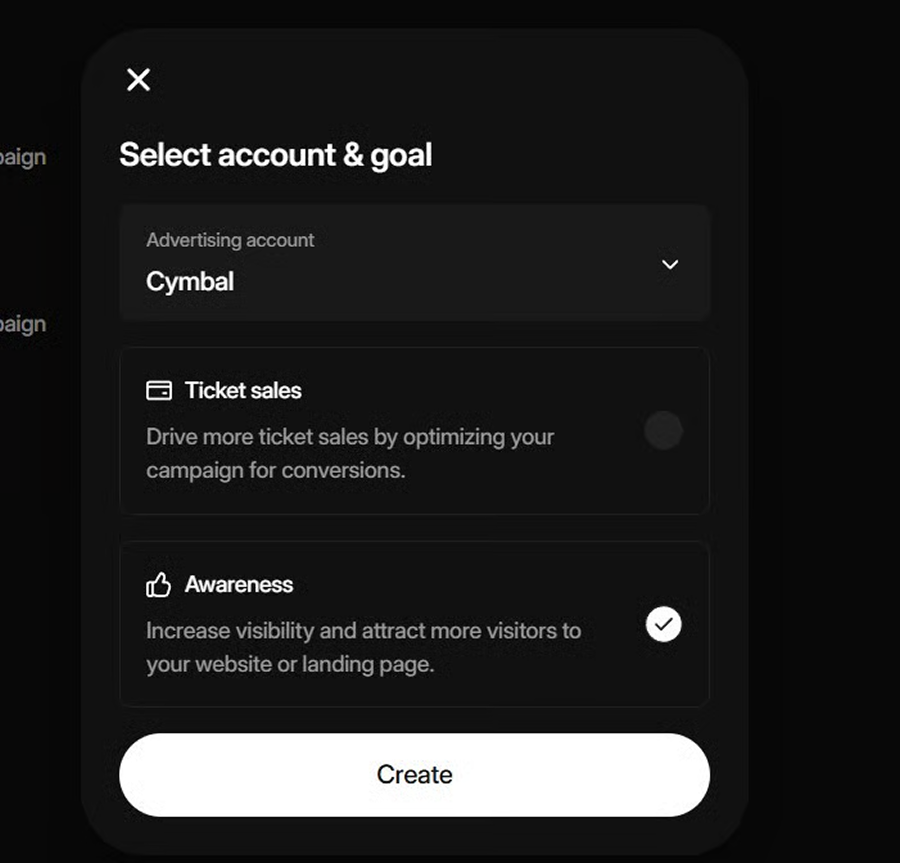Expand the Advertising account chevron arrow
The width and height of the screenshot is (900, 863).
click(670, 264)
